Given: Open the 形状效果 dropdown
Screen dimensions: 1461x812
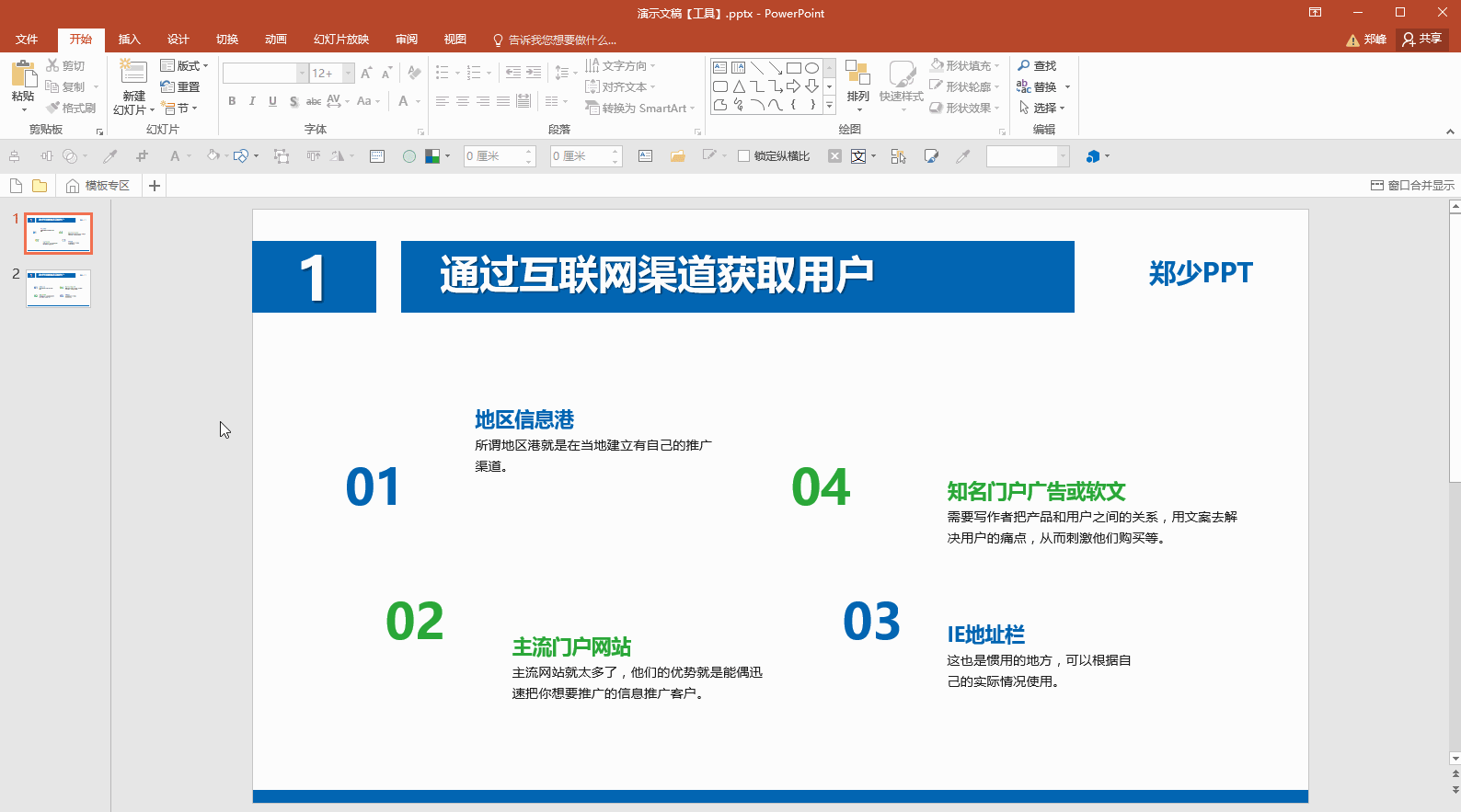Looking at the screenshot, I should [x=964, y=108].
